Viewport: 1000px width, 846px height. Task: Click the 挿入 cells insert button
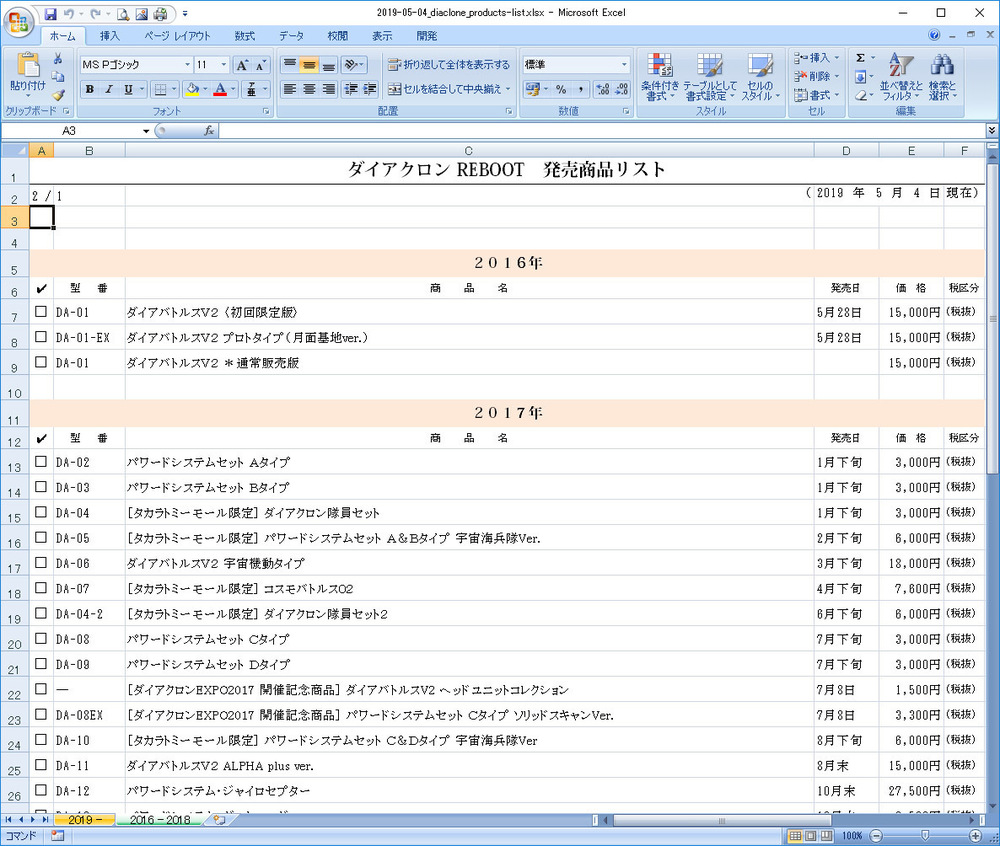point(816,58)
